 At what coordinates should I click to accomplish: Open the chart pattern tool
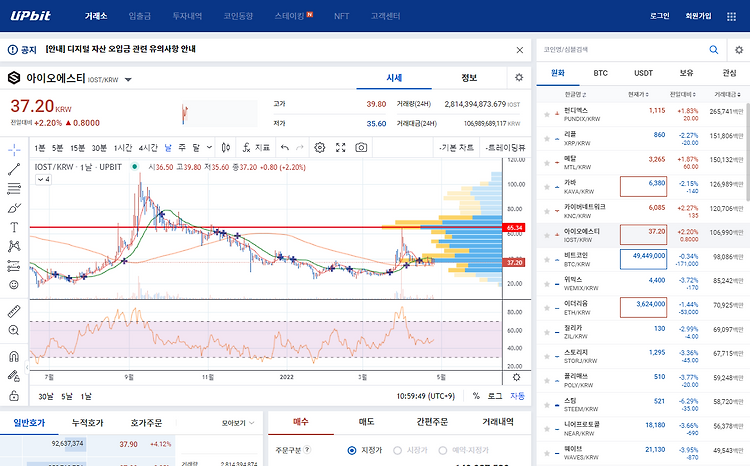[14, 246]
